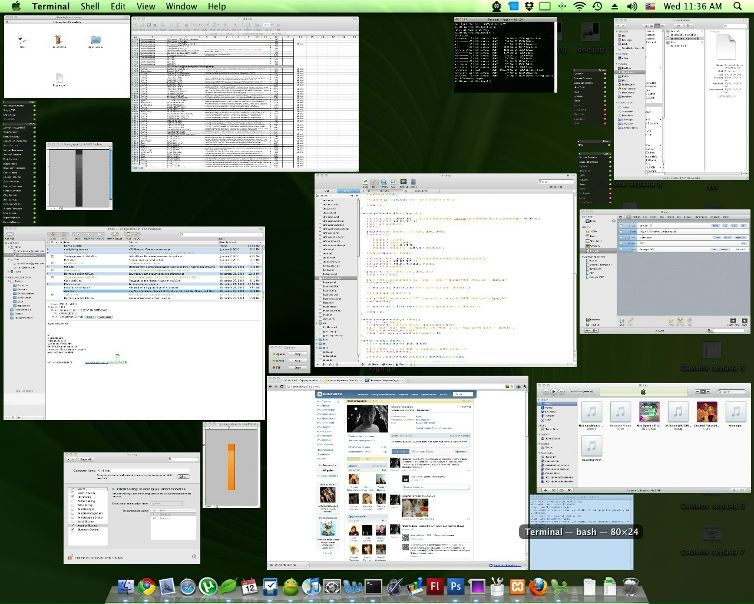Open the Apple menu

click(15, 6)
